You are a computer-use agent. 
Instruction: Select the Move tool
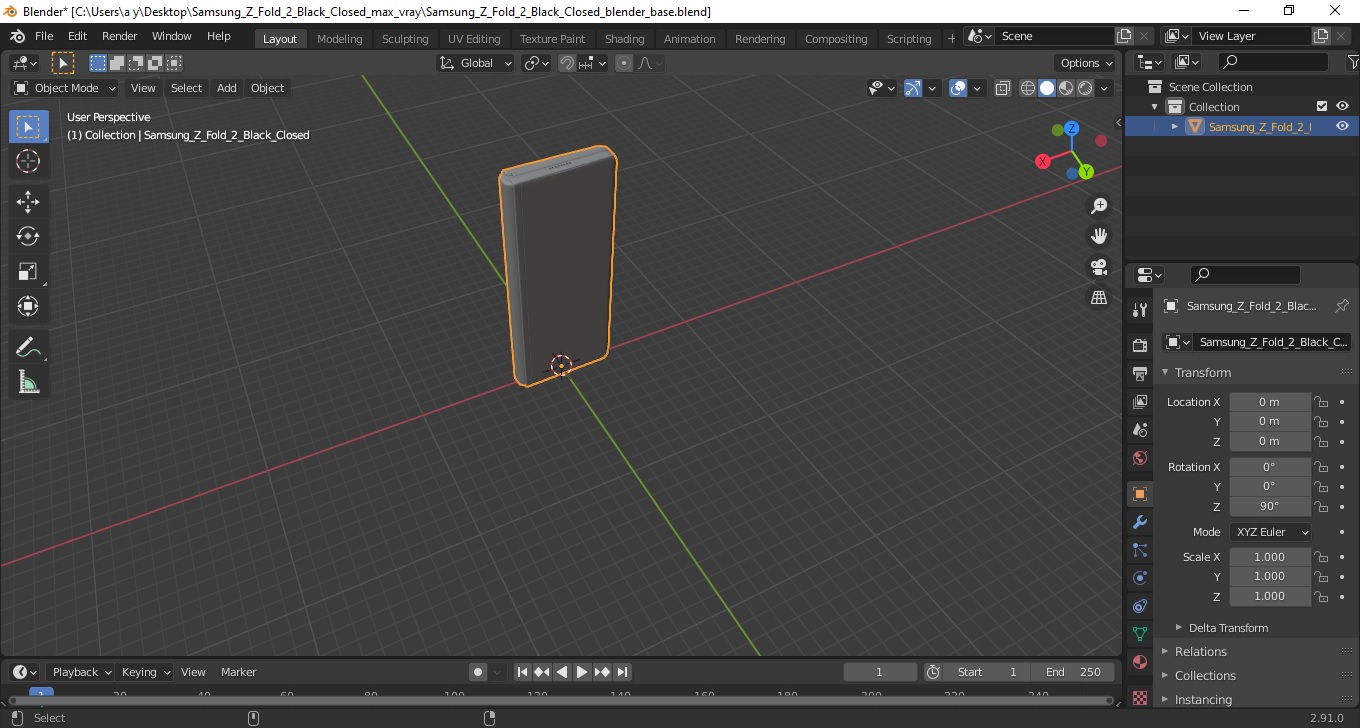pos(28,202)
